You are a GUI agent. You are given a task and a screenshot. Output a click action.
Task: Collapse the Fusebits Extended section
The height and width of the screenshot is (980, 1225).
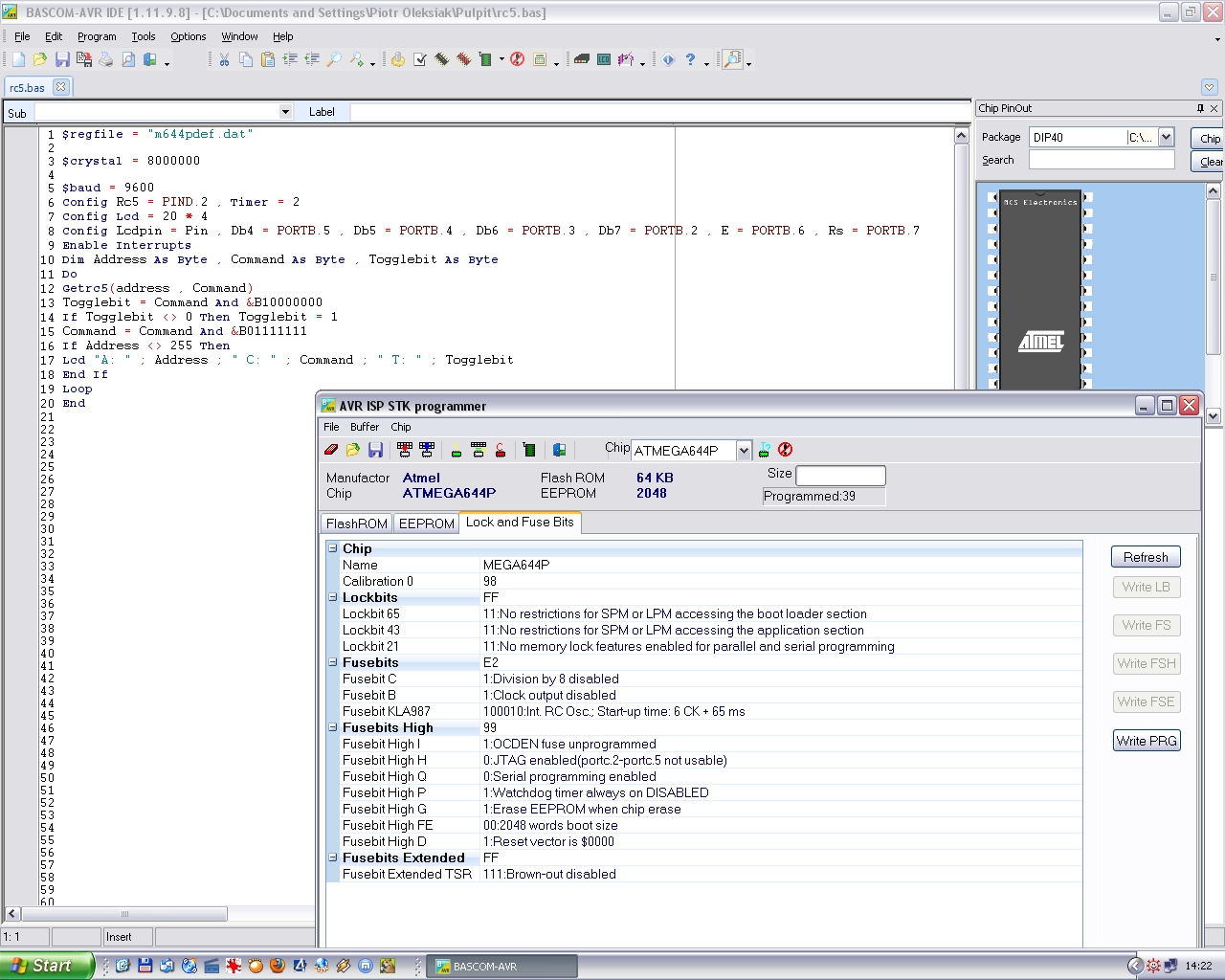pyautogui.click(x=333, y=857)
